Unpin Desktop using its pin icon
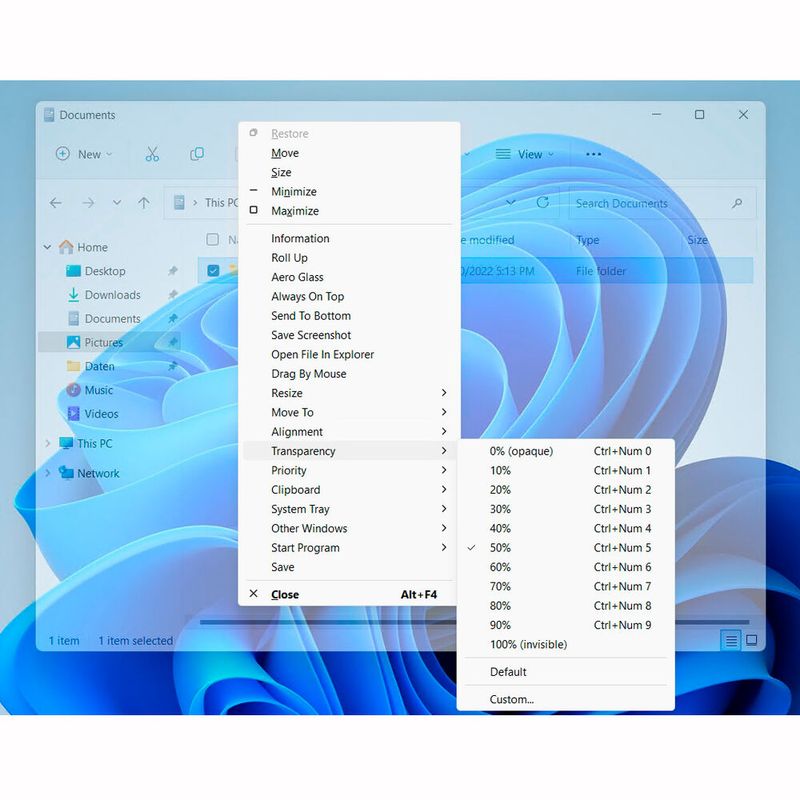800x800 pixels. 173,271
